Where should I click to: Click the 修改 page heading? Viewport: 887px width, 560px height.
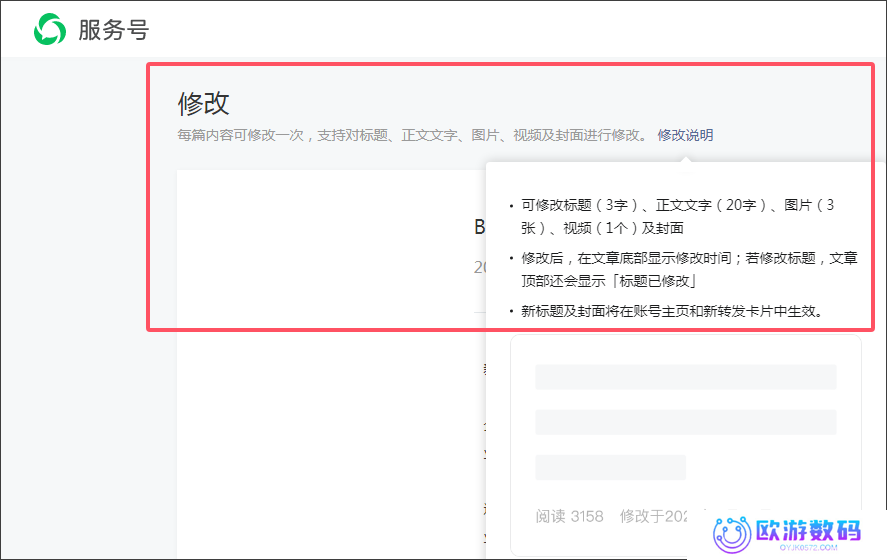[204, 104]
